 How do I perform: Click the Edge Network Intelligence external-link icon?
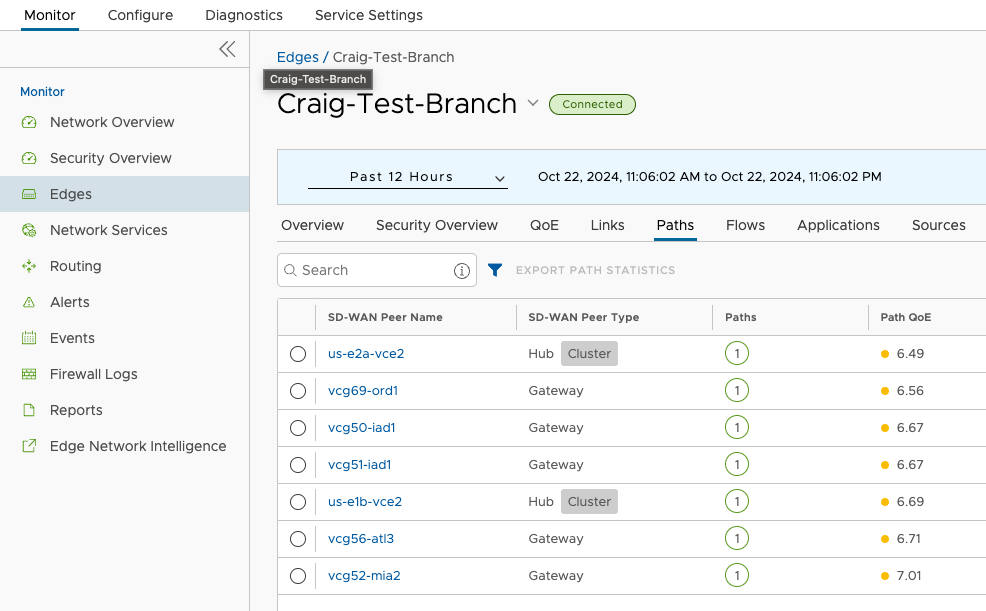tap(29, 446)
